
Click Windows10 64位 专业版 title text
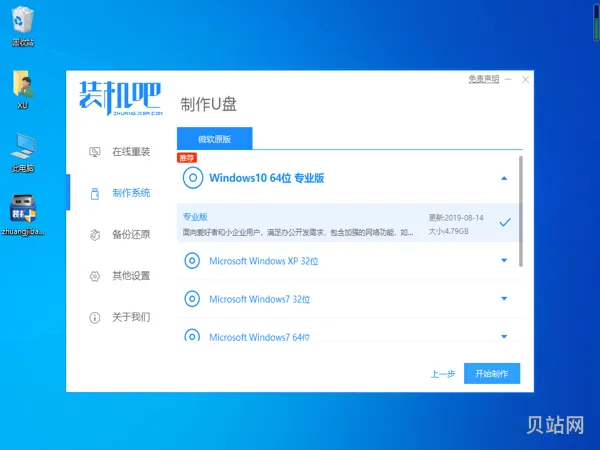[267, 178]
